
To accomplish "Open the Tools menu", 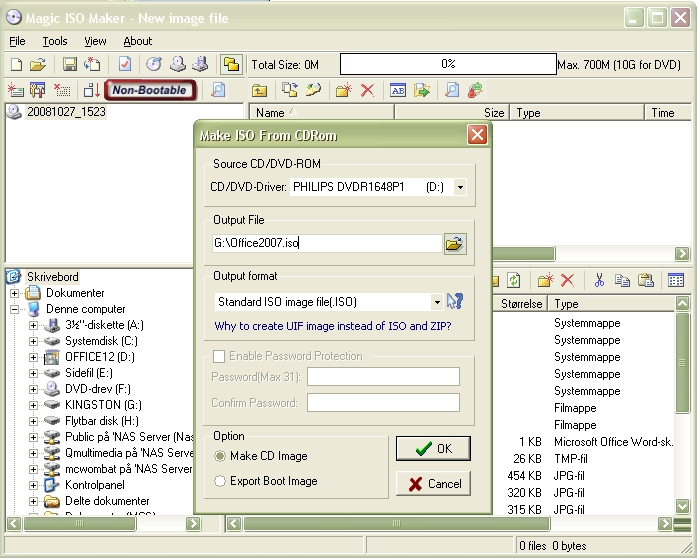I will pos(55,41).
